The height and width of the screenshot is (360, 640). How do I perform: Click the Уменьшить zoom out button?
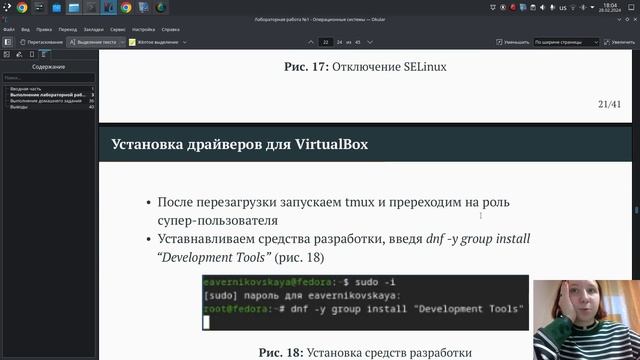coord(512,42)
